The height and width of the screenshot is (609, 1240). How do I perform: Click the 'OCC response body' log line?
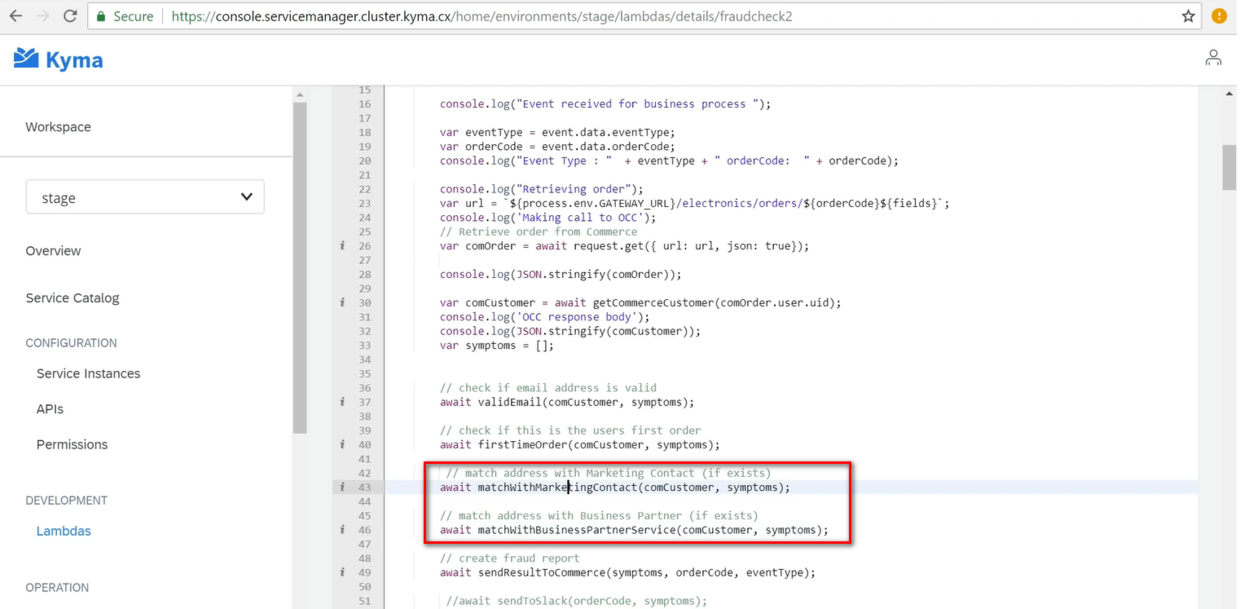544,317
